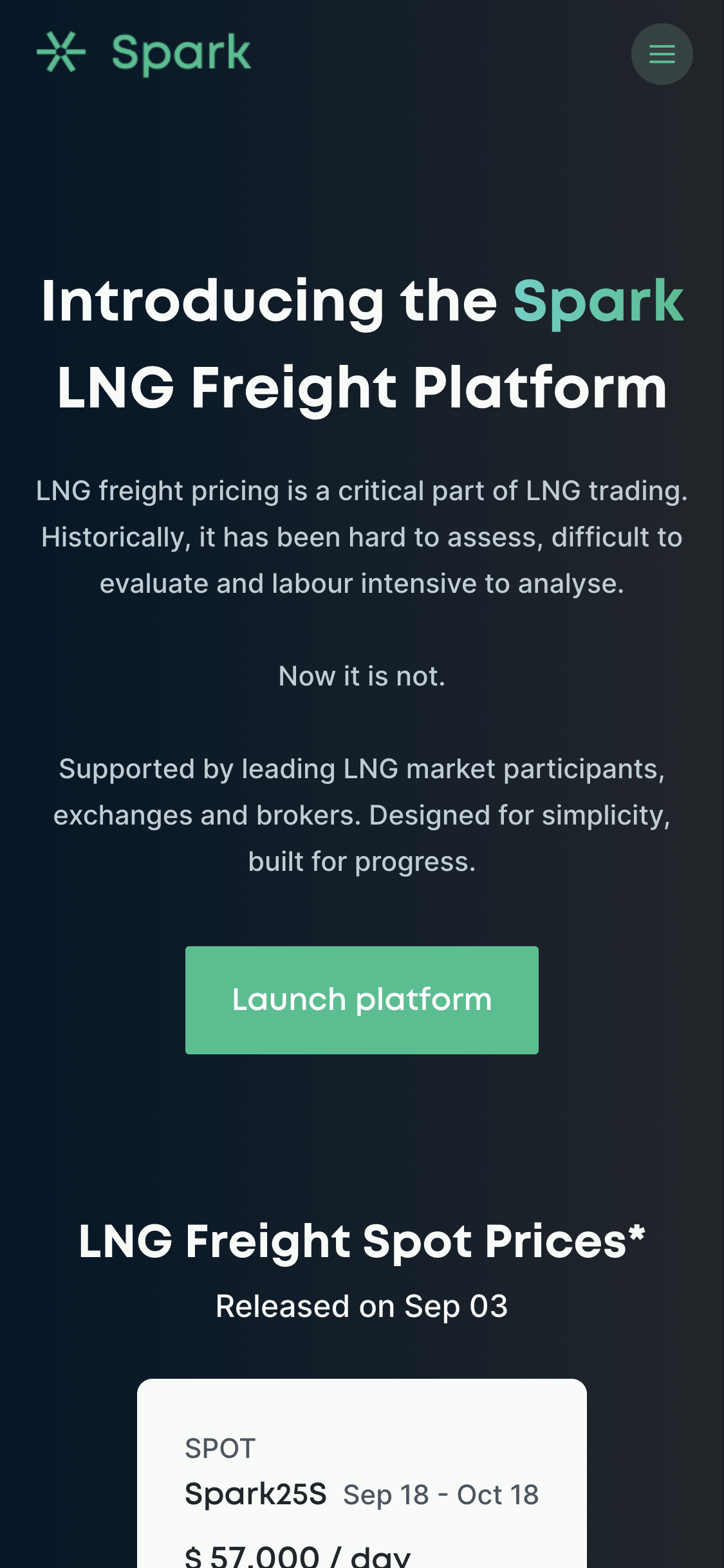Select the Spark25S contract name
Screen dimensions: 724x1568
point(255,1494)
